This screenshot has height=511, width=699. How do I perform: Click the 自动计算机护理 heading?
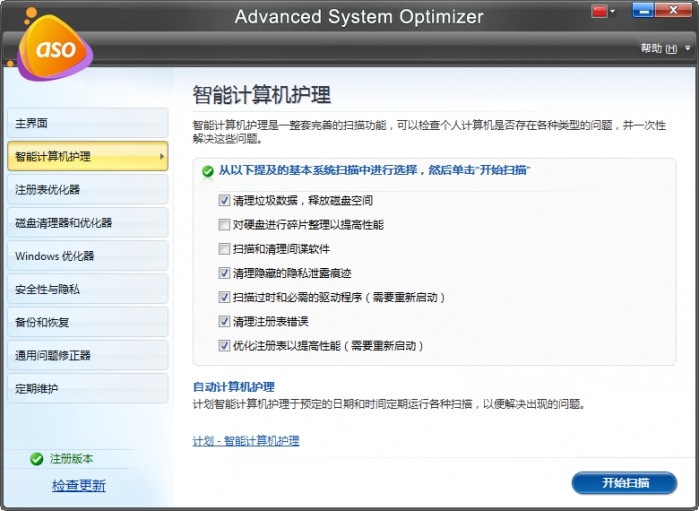(234, 387)
